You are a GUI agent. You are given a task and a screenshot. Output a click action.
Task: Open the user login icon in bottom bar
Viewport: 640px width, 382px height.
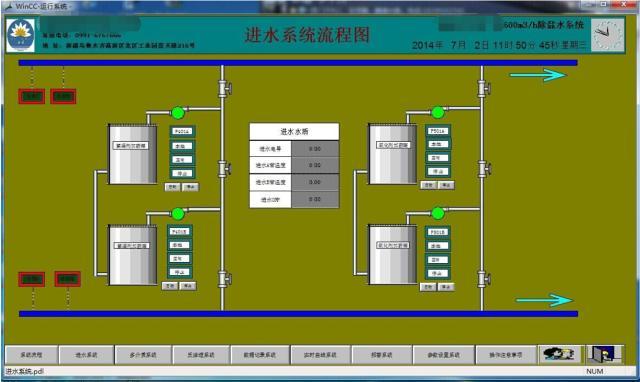coord(560,354)
